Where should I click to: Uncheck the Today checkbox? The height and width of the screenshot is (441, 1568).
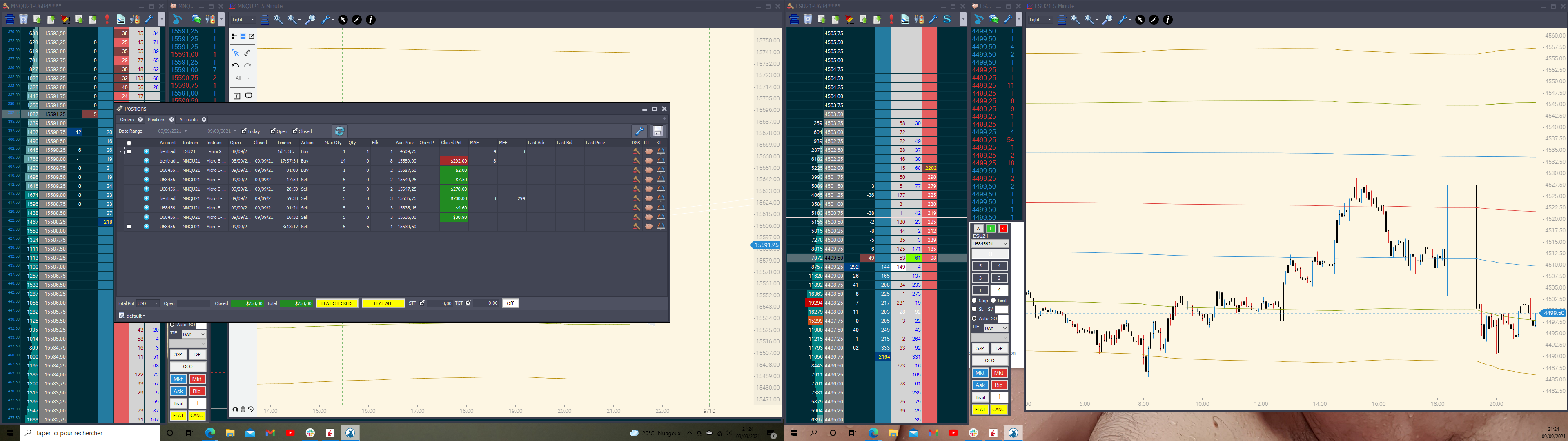(244, 131)
